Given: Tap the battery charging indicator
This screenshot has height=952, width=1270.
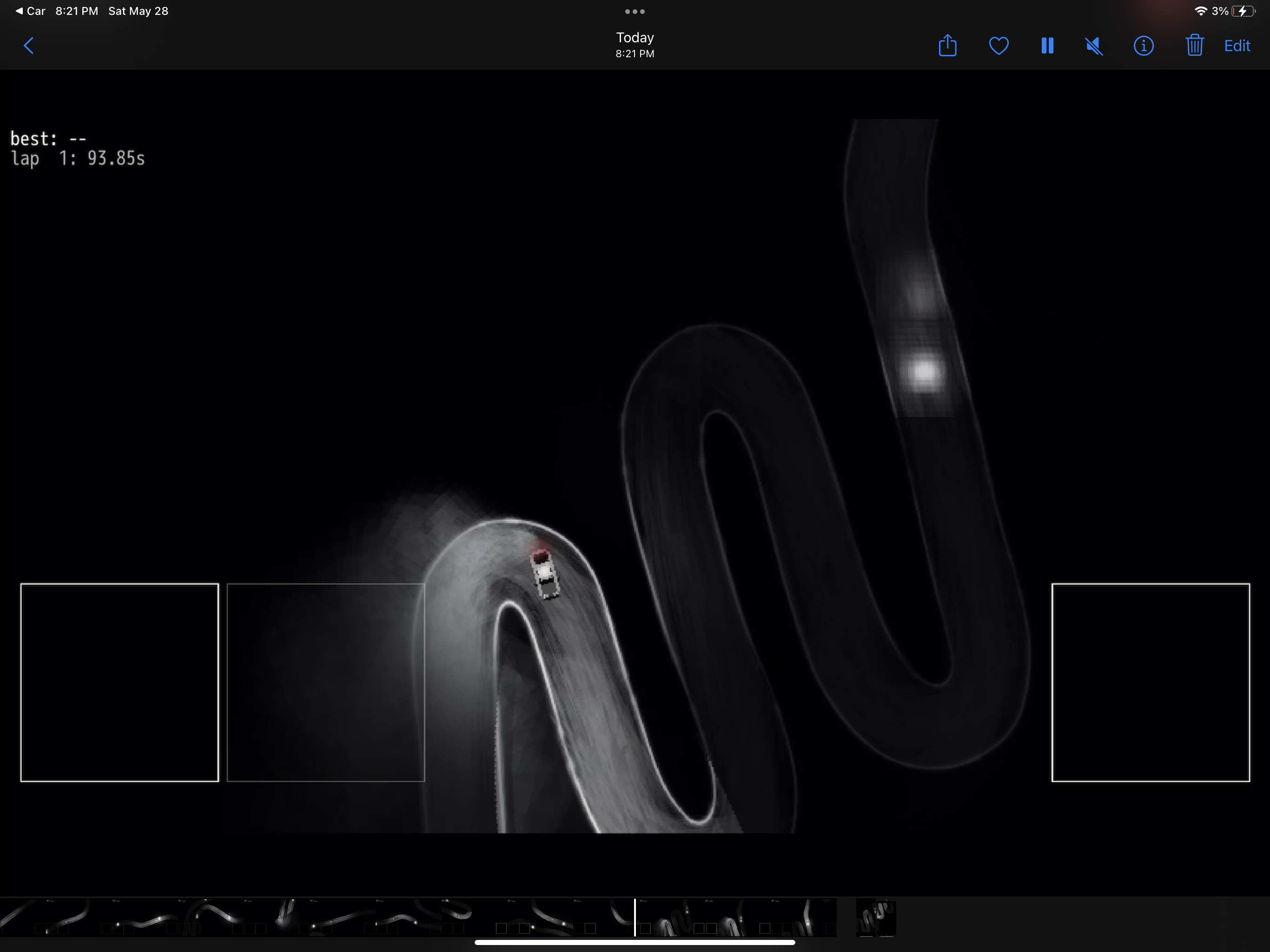Looking at the screenshot, I should 1243,11.
